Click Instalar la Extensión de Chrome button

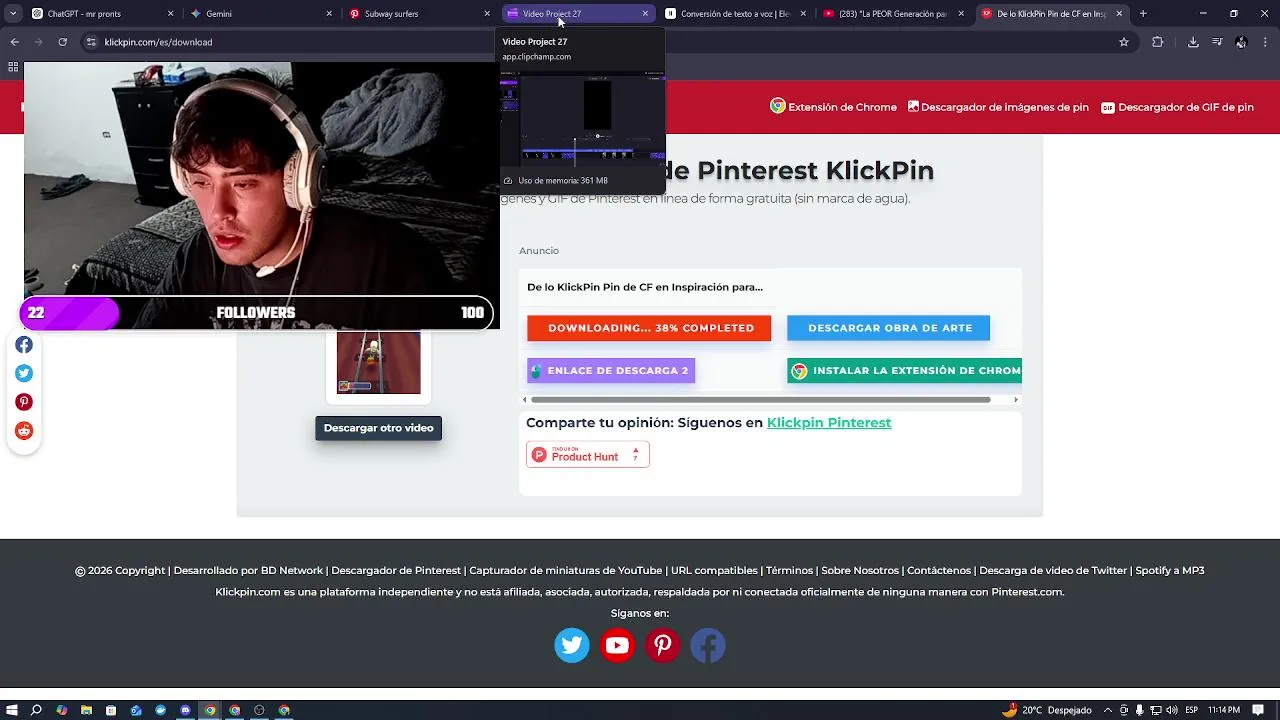tap(904, 370)
